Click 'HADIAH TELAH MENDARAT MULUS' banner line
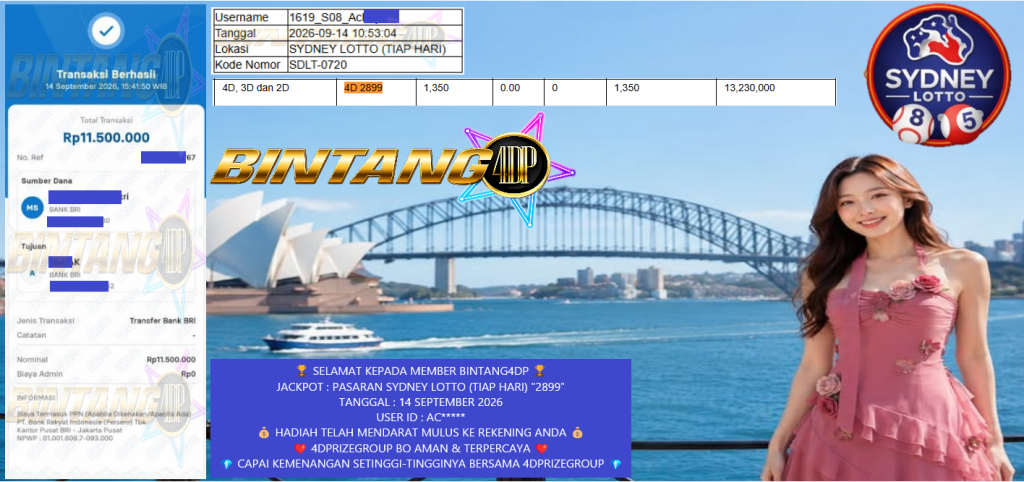 421,433
